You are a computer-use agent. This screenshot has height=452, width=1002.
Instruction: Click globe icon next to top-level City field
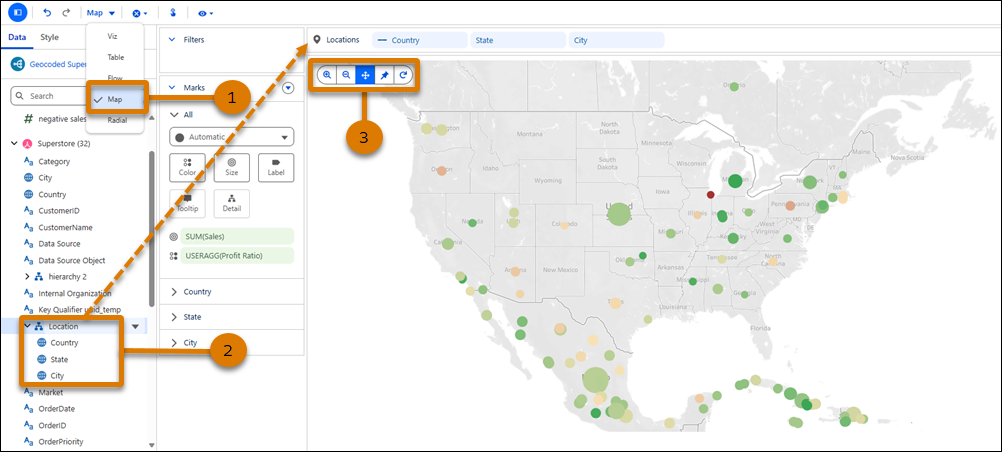28,178
